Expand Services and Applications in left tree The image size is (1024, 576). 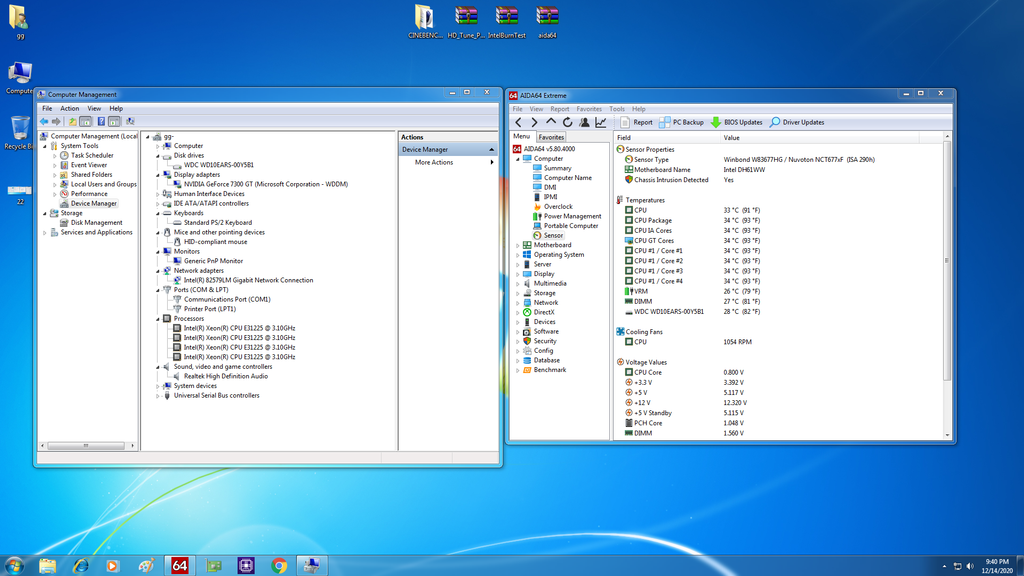tap(44, 232)
